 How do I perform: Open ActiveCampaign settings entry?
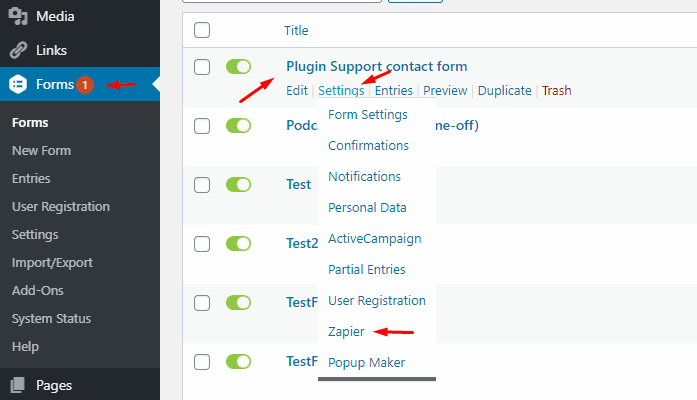(x=374, y=239)
